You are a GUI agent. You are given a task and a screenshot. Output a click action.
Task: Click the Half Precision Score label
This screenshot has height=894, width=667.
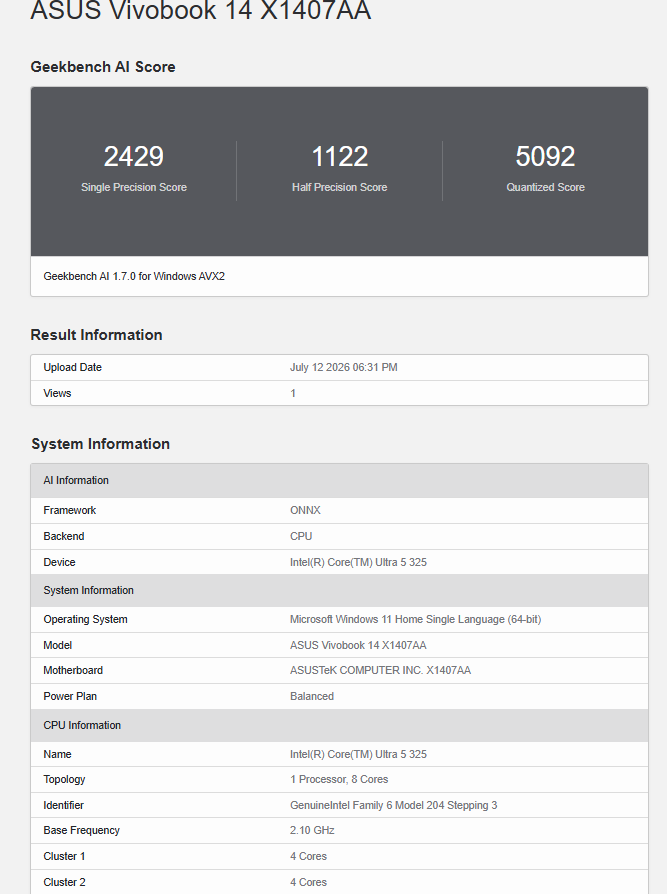point(340,187)
